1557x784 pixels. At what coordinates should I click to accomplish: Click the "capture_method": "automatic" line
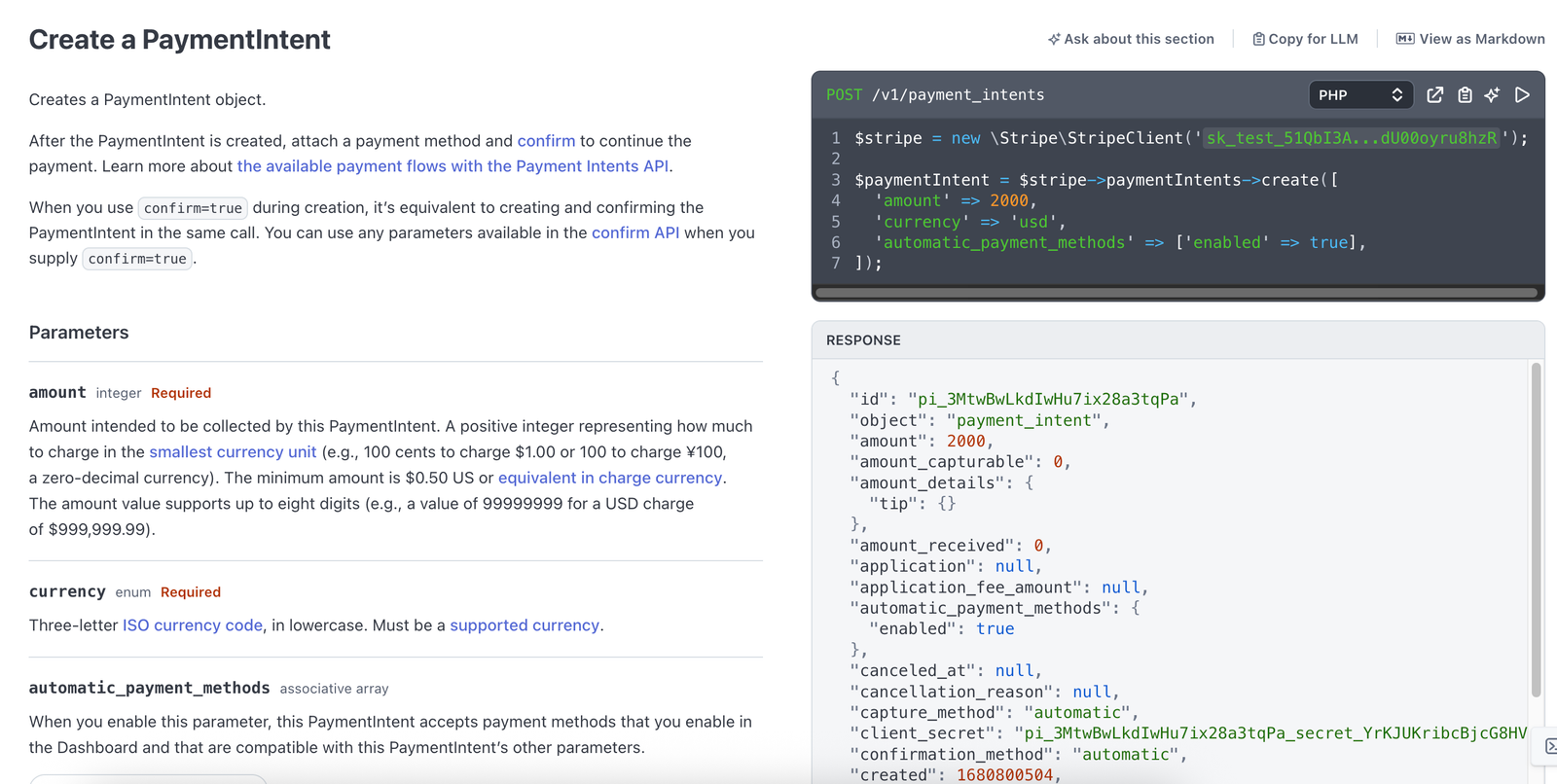[995, 712]
